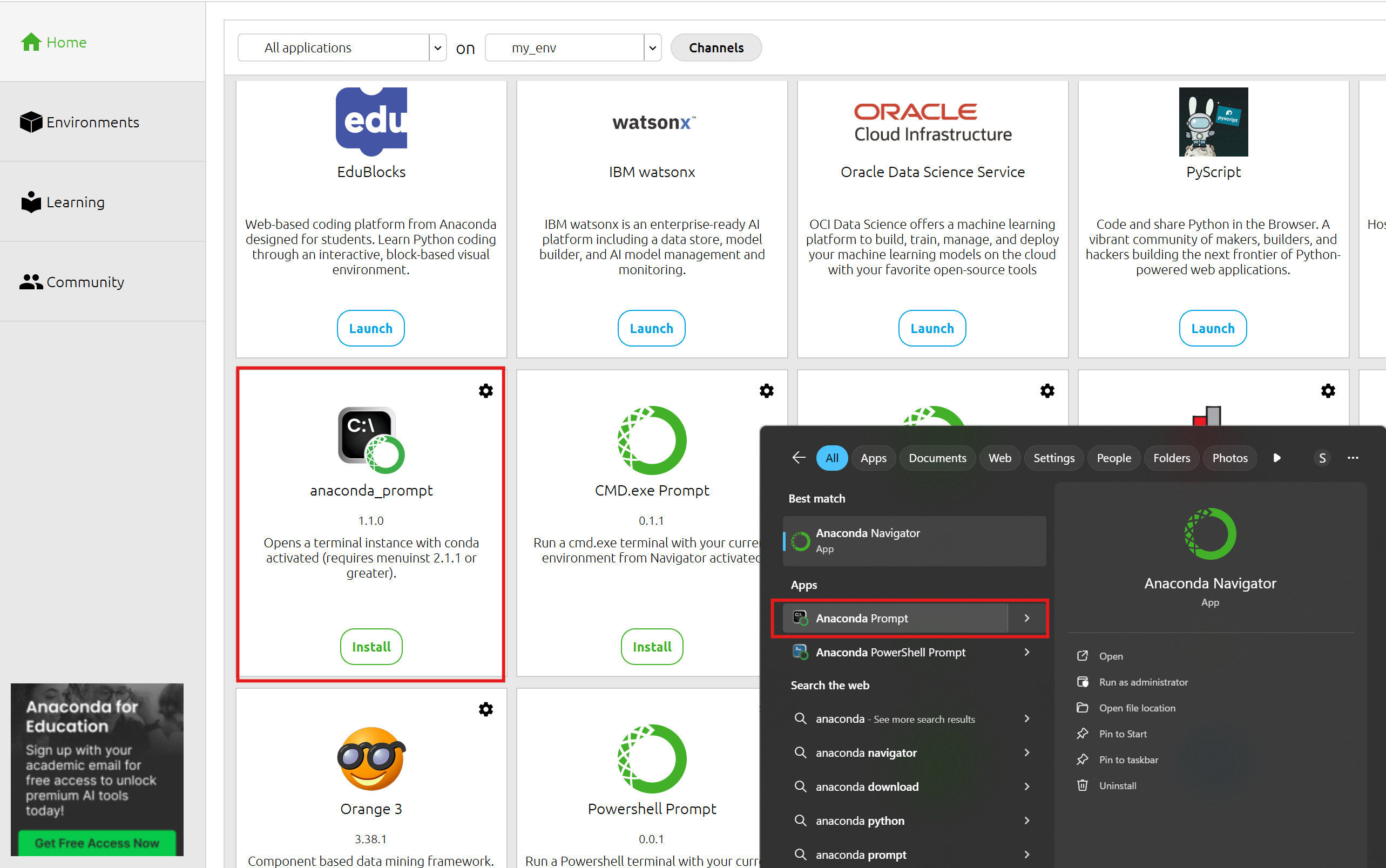1386x868 pixels.
Task: Expand Anaconda PowerShell Prompt chevron
Action: tap(1026, 652)
